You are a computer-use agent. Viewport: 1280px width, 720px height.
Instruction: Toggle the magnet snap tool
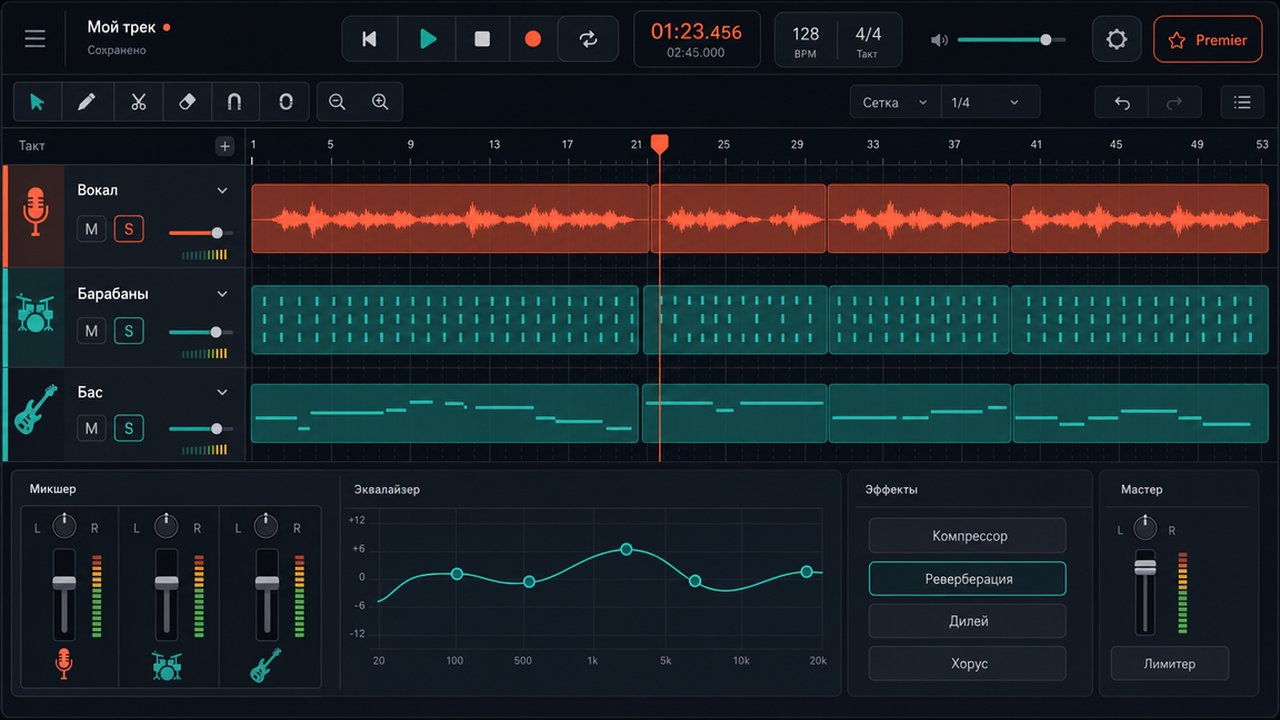235,102
